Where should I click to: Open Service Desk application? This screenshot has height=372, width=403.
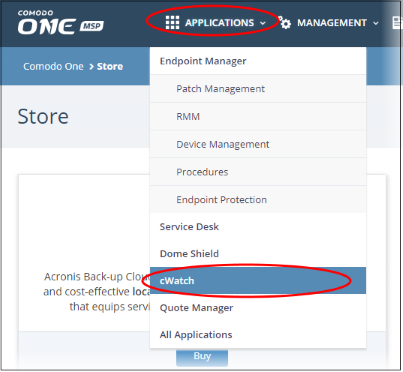[x=258, y=227]
